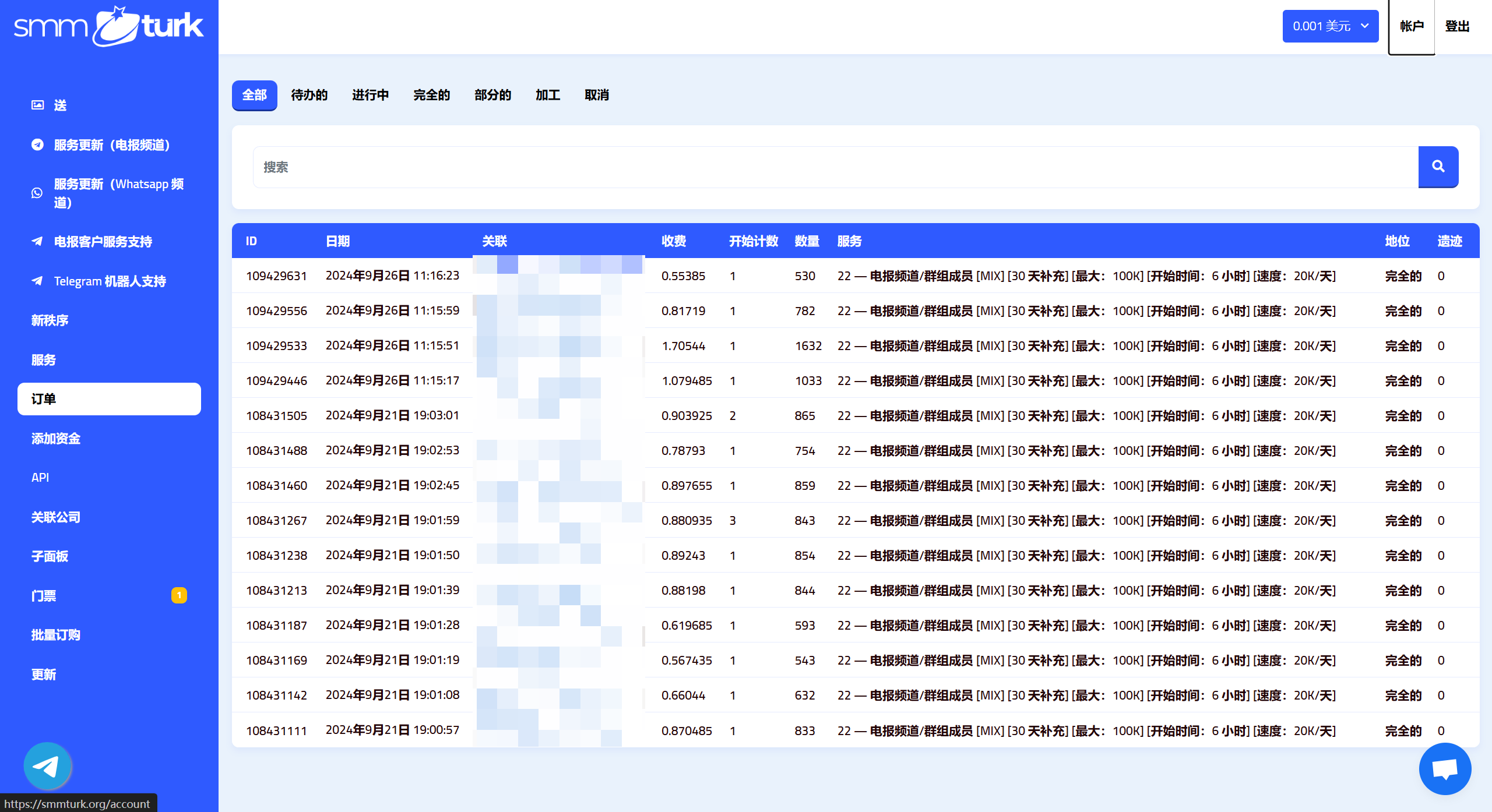Open 更新 in the sidebar
The image size is (1492, 812).
(x=44, y=675)
